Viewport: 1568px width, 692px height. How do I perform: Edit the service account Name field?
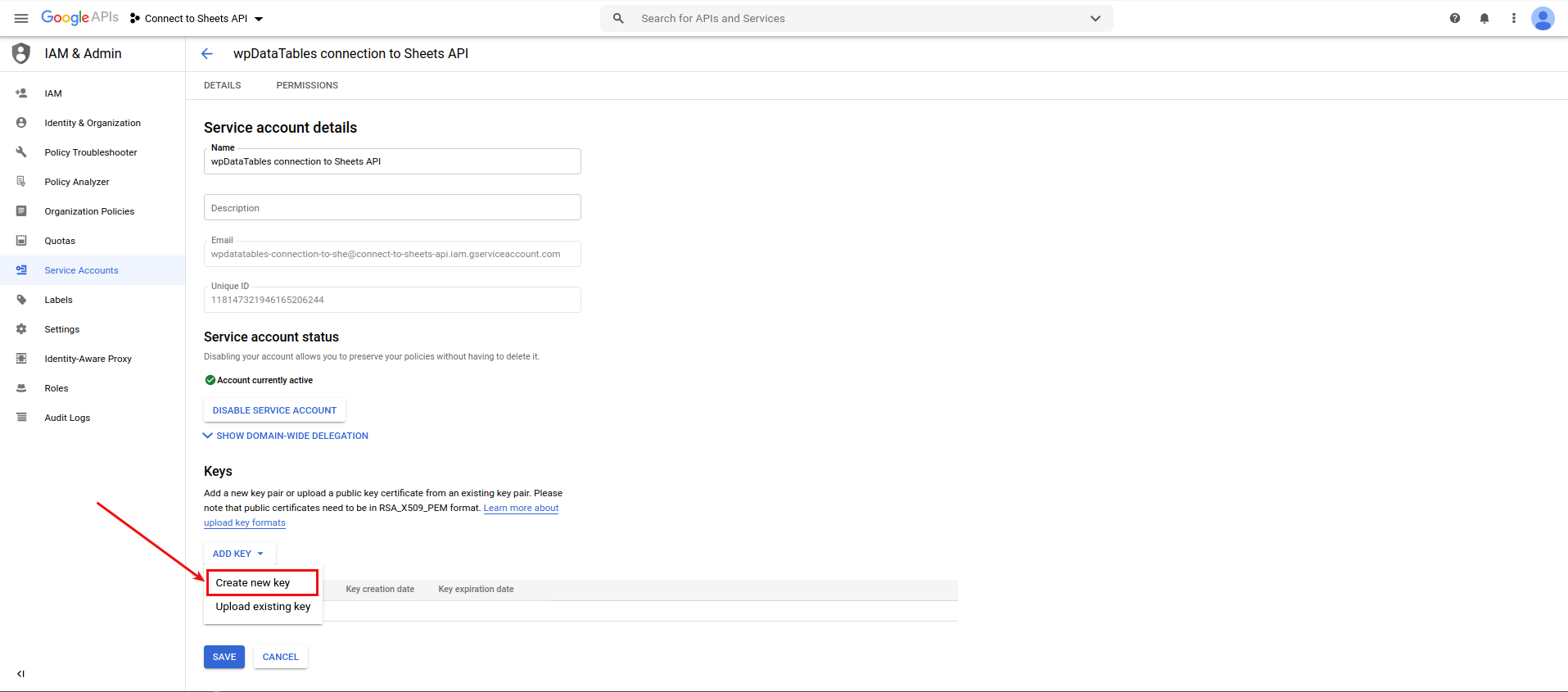pos(392,161)
